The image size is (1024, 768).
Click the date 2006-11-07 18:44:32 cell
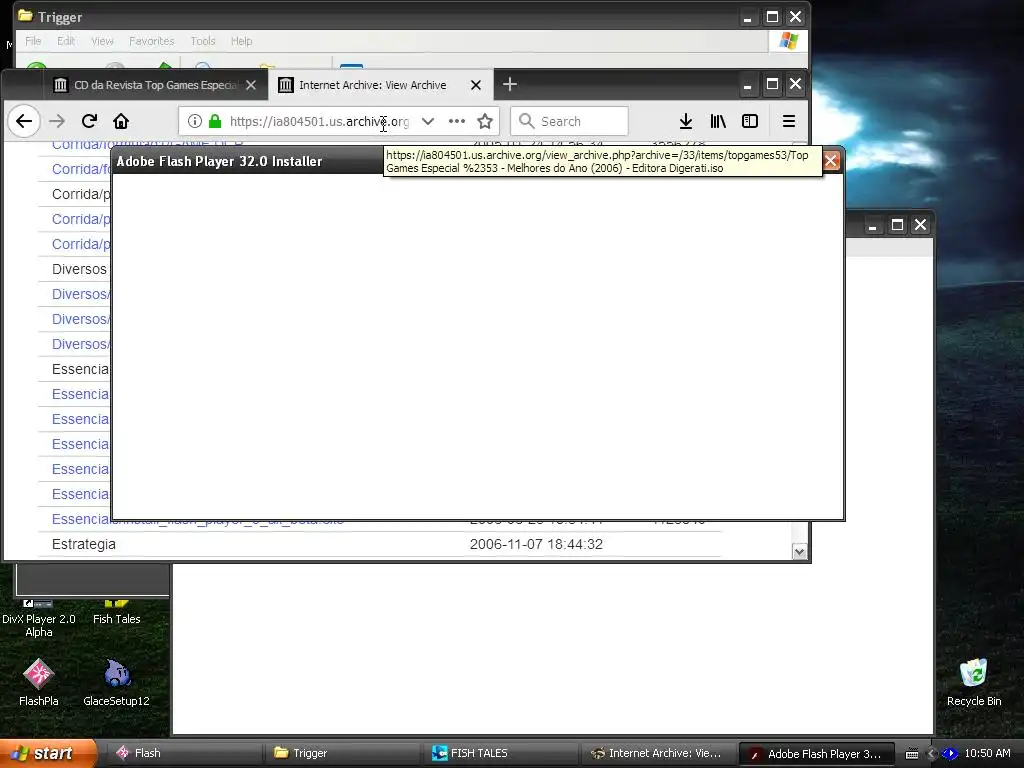click(x=536, y=544)
